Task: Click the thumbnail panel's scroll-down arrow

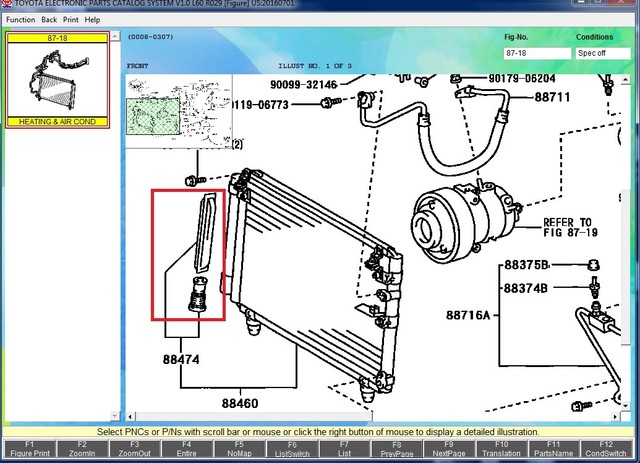Action: pyautogui.click(x=115, y=416)
